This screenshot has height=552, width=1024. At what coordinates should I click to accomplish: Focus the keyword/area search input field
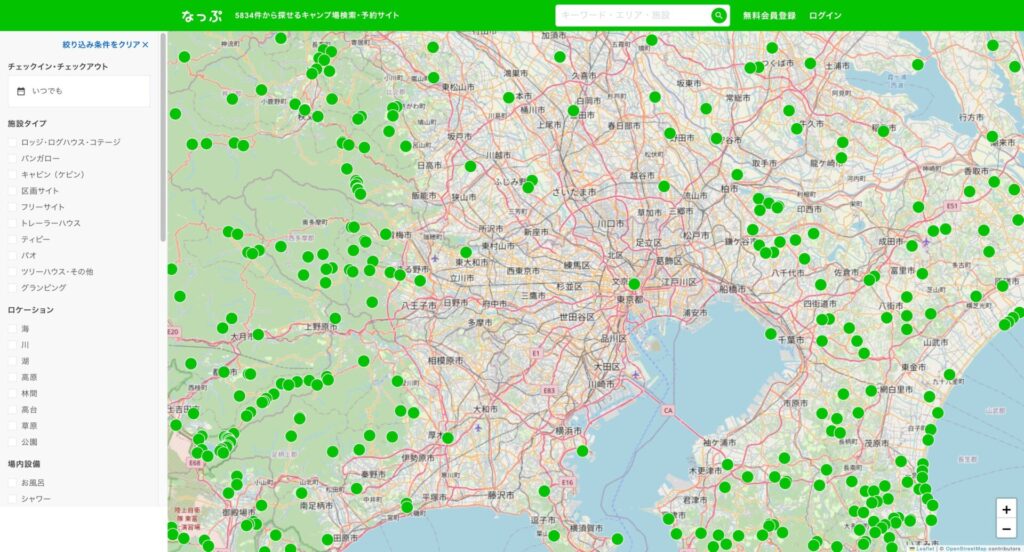632,16
